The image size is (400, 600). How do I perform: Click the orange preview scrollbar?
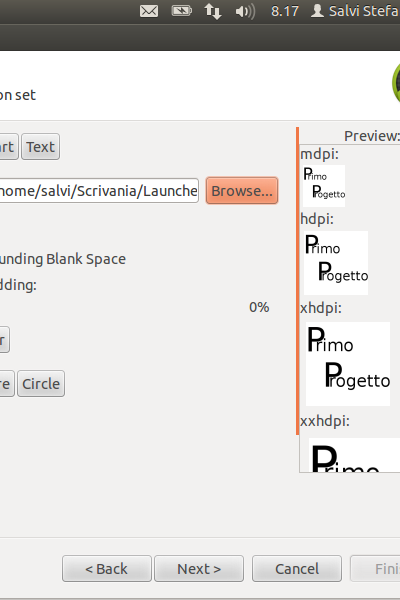pos(297,281)
